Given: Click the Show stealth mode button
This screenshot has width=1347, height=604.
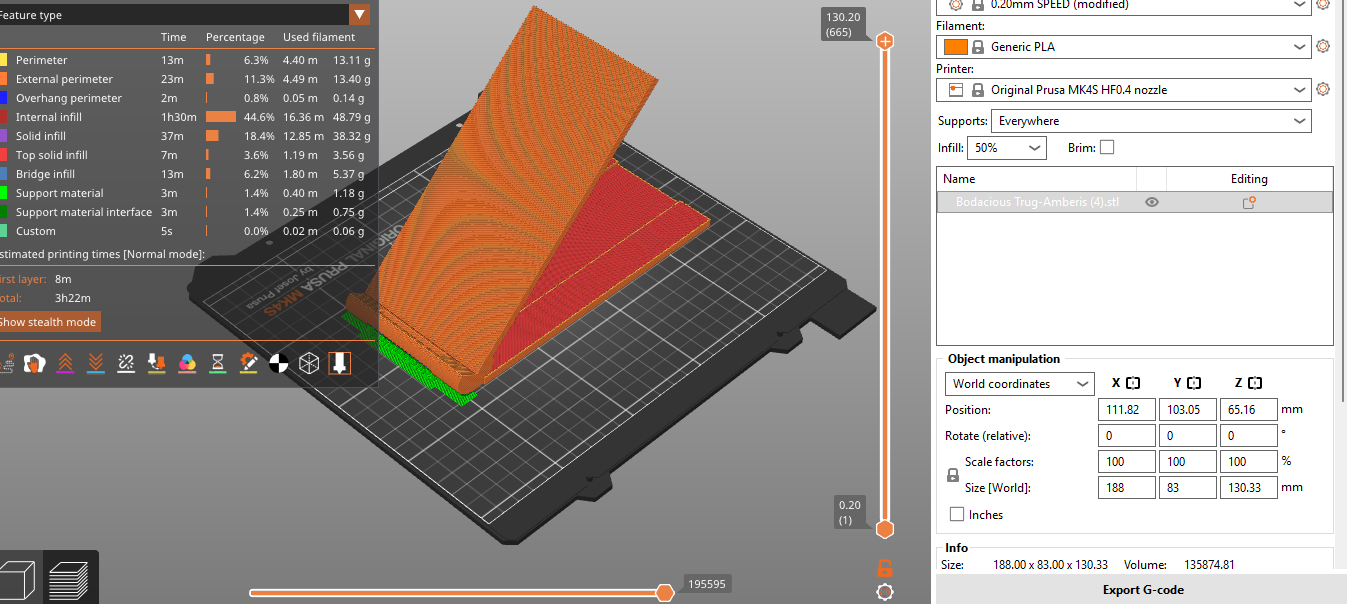Looking at the screenshot, I should coord(48,322).
